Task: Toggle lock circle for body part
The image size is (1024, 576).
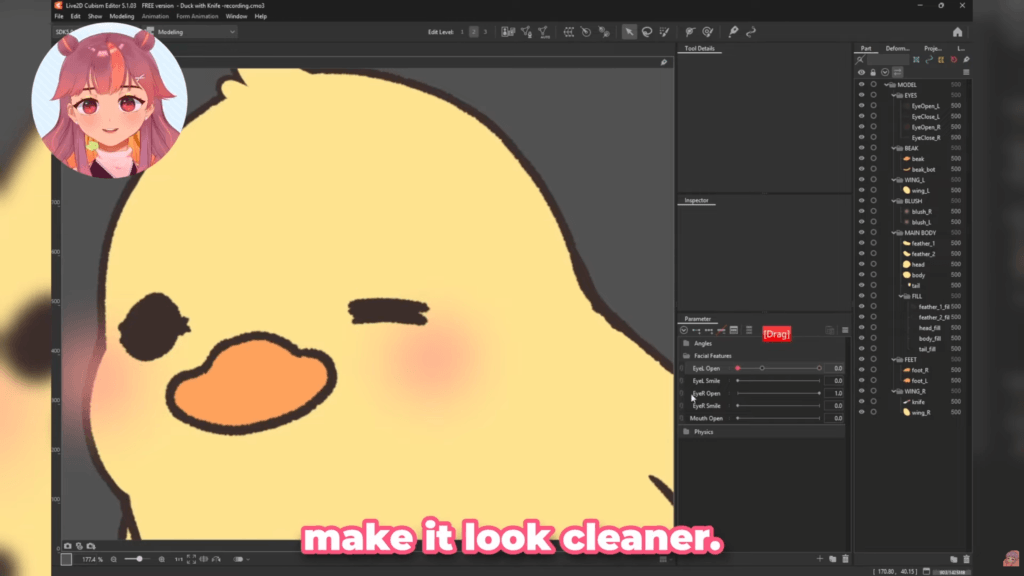Action: 873,275
